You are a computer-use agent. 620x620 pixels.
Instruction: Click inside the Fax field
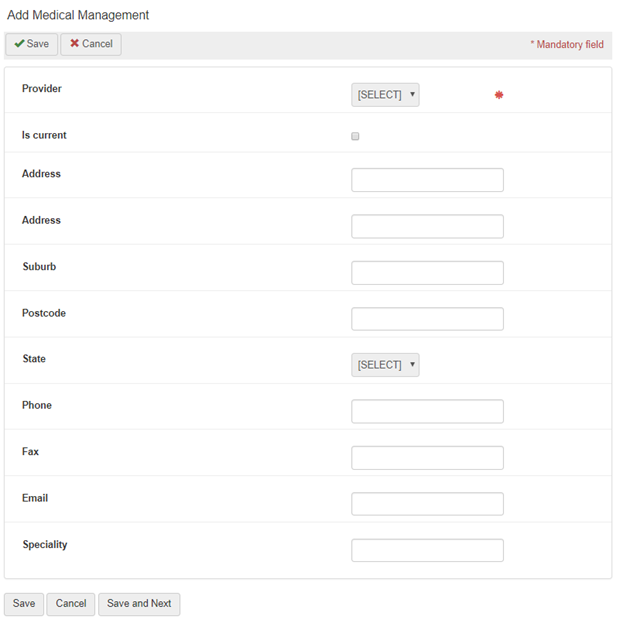tap(427, 458)
